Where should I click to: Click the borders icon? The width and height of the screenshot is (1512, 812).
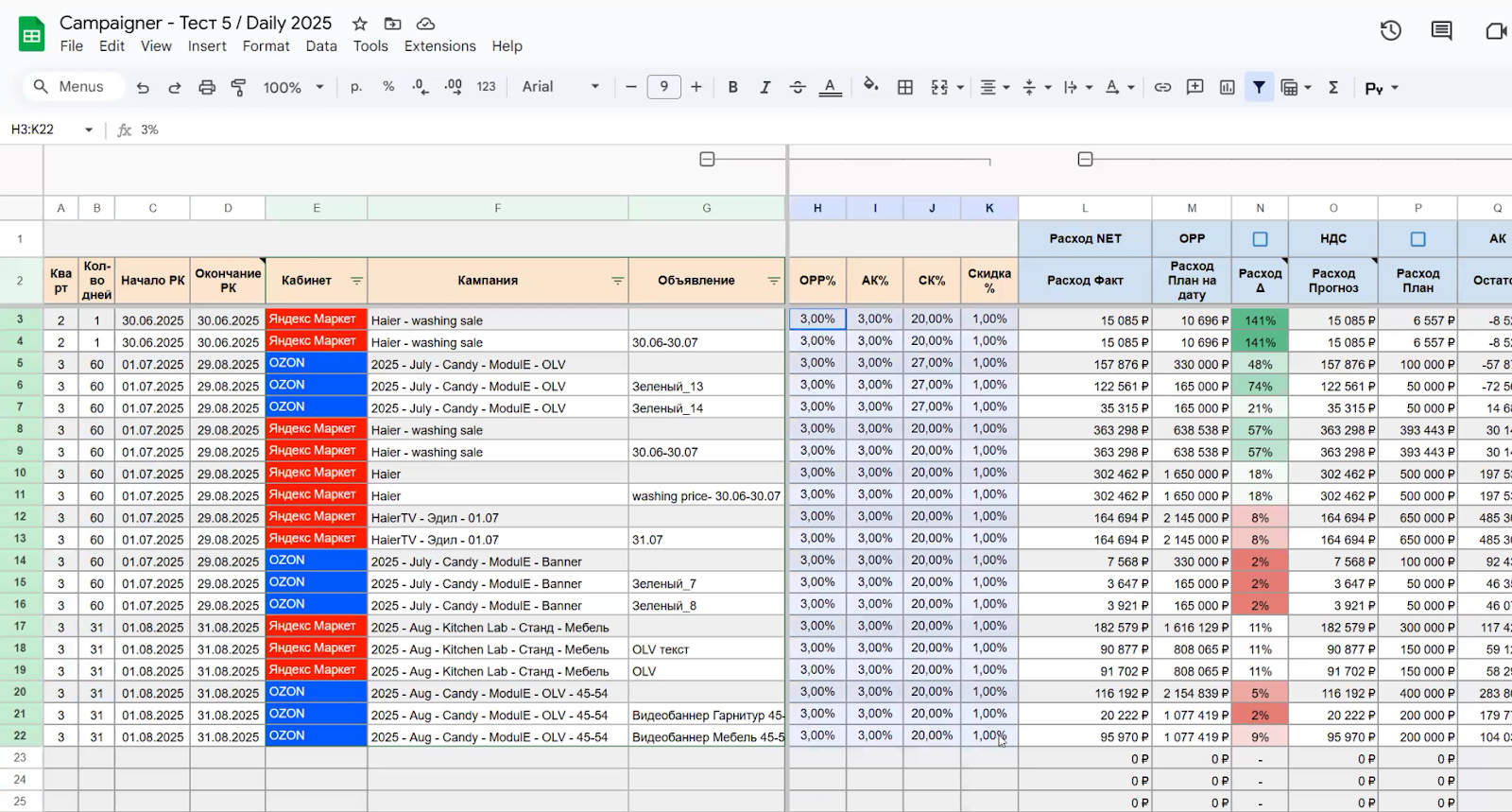(904, 87)
